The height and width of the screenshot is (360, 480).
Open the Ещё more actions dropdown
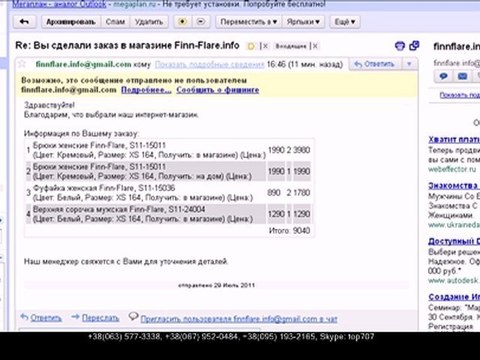coord(345,22)
